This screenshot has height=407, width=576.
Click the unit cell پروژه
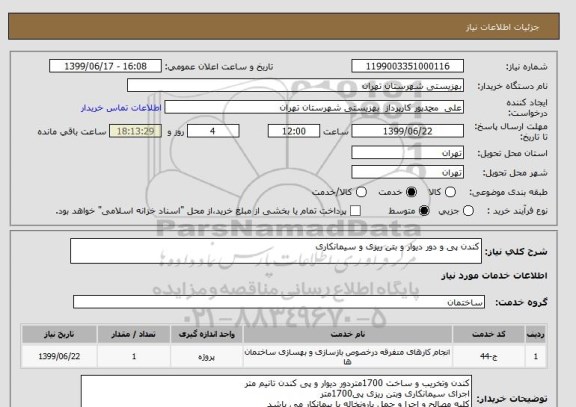(x=206, y=356)
